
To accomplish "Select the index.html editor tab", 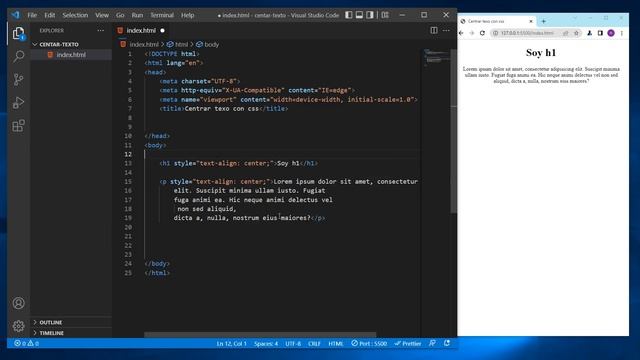I will pos(141,31).
